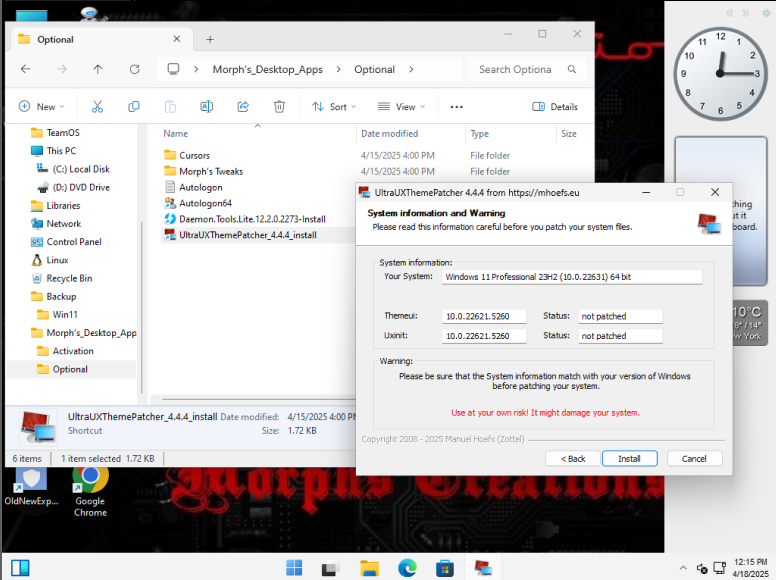Viewport: 776px width, 580px height.
Task: Open Task View on the taskbar
Action: pyautogui.click(x=331, y=568)
